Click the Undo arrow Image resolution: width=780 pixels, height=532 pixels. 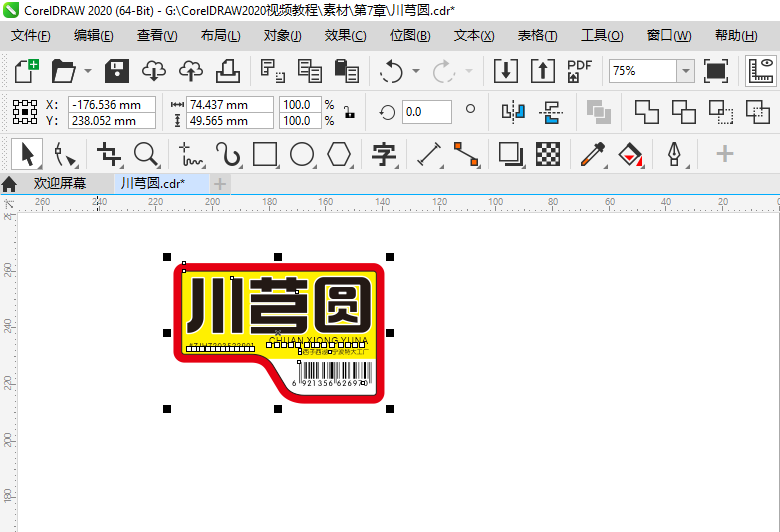coord(391,71)
